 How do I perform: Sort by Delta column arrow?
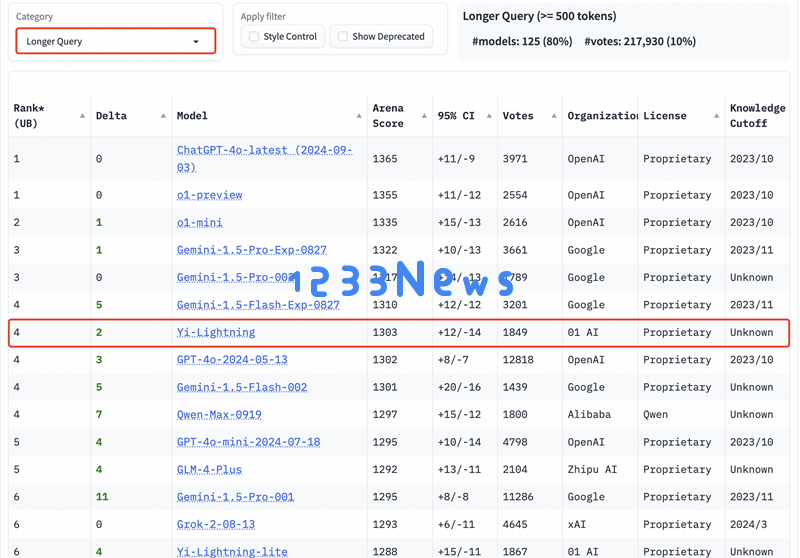163,116
